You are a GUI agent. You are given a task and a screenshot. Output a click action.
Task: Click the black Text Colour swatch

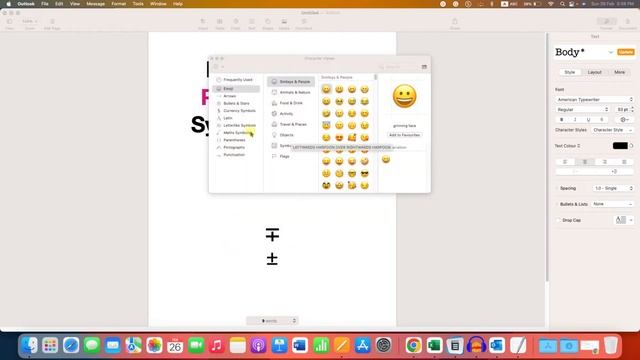(620, 146)
